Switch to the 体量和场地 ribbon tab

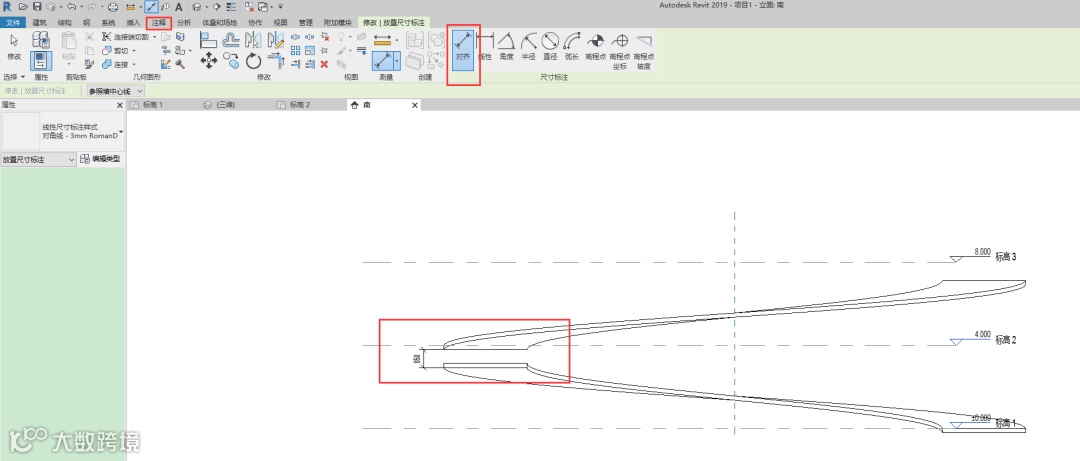click(218, 22)
